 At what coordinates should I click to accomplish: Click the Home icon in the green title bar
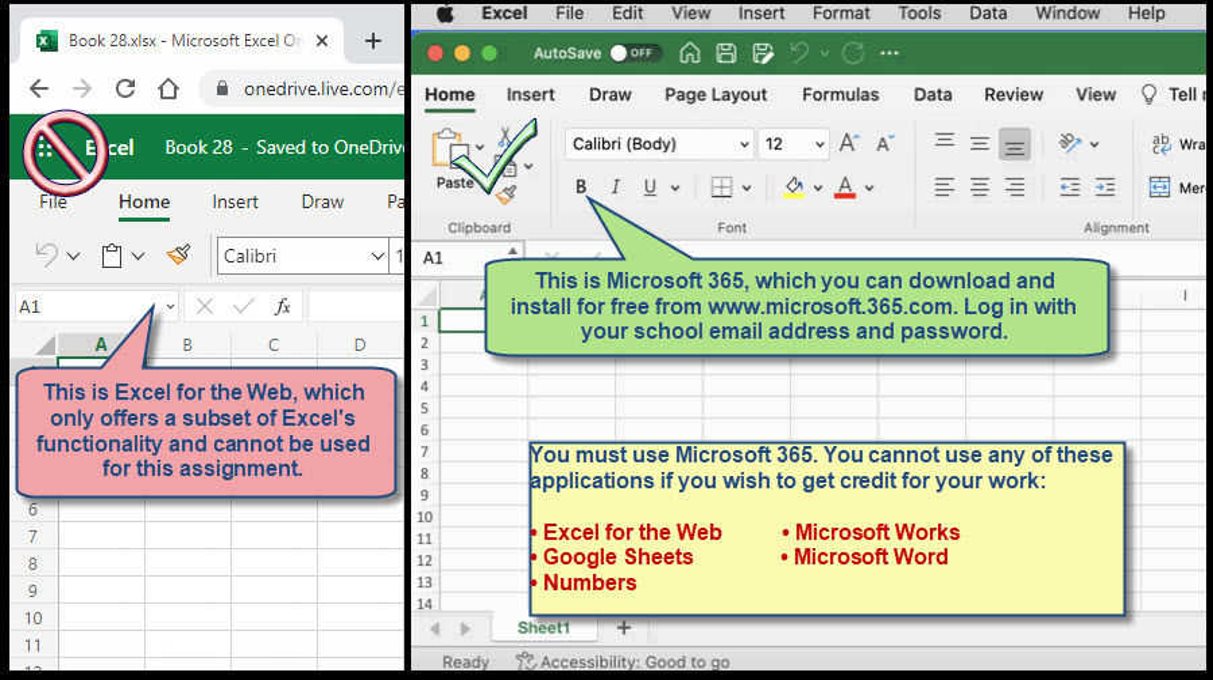click(x=690, y=53)
